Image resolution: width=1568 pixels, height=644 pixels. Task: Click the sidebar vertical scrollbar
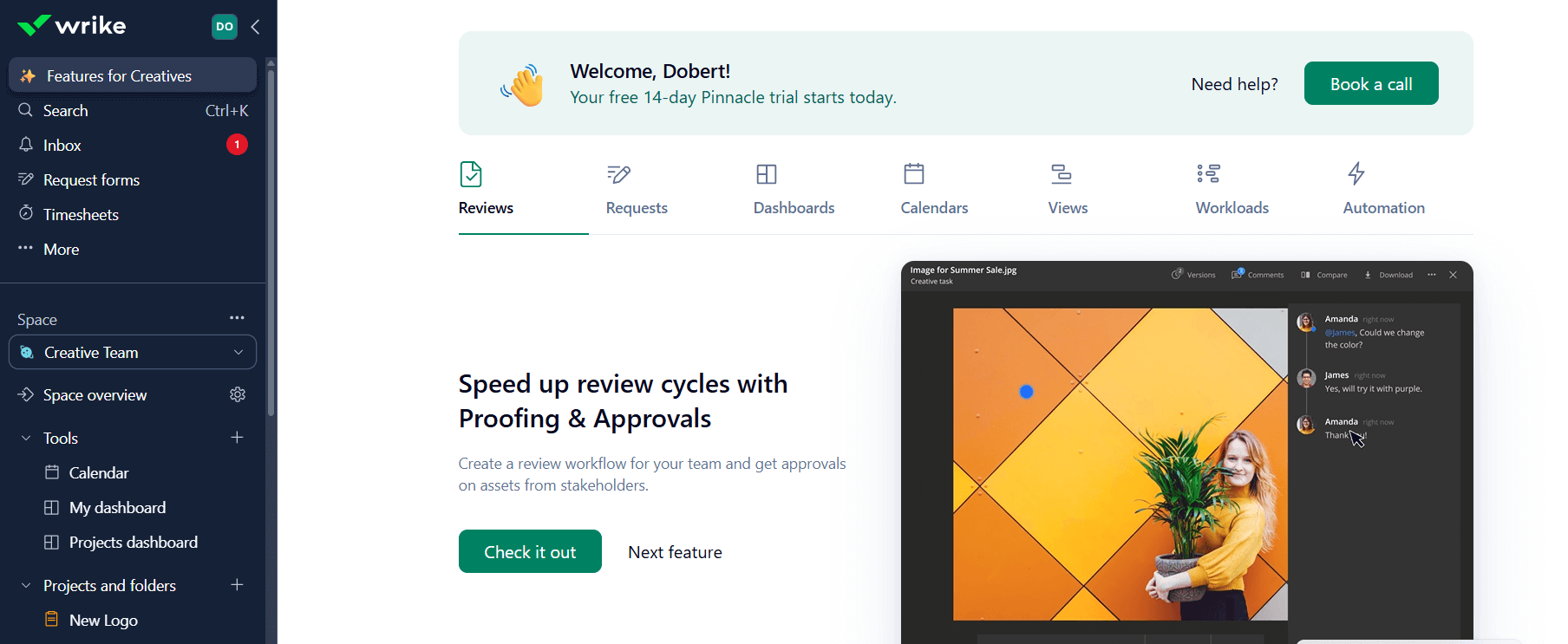pos(271,243)
